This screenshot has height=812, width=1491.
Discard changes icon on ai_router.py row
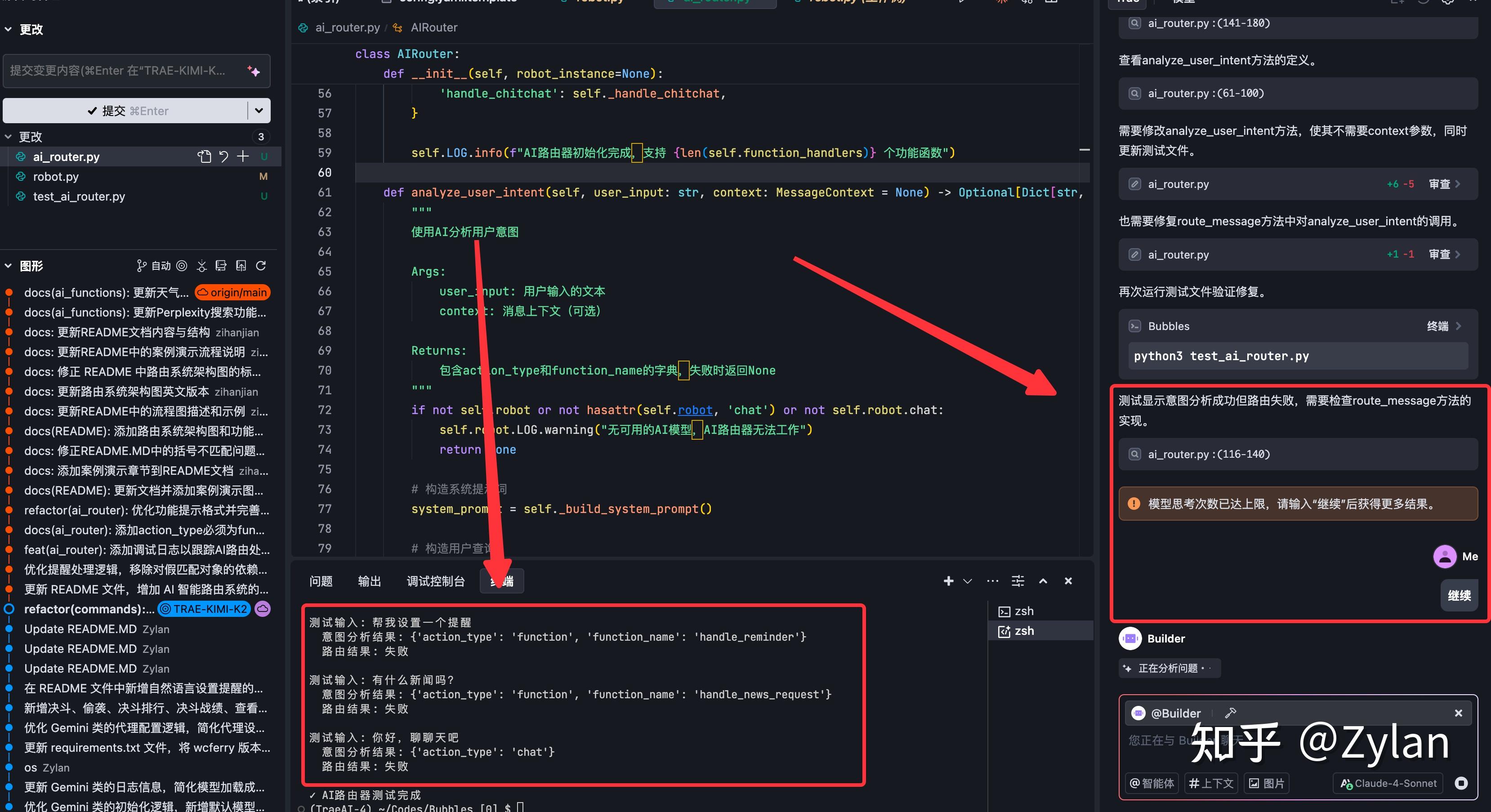pyautogui.click(x=224, y=156)
